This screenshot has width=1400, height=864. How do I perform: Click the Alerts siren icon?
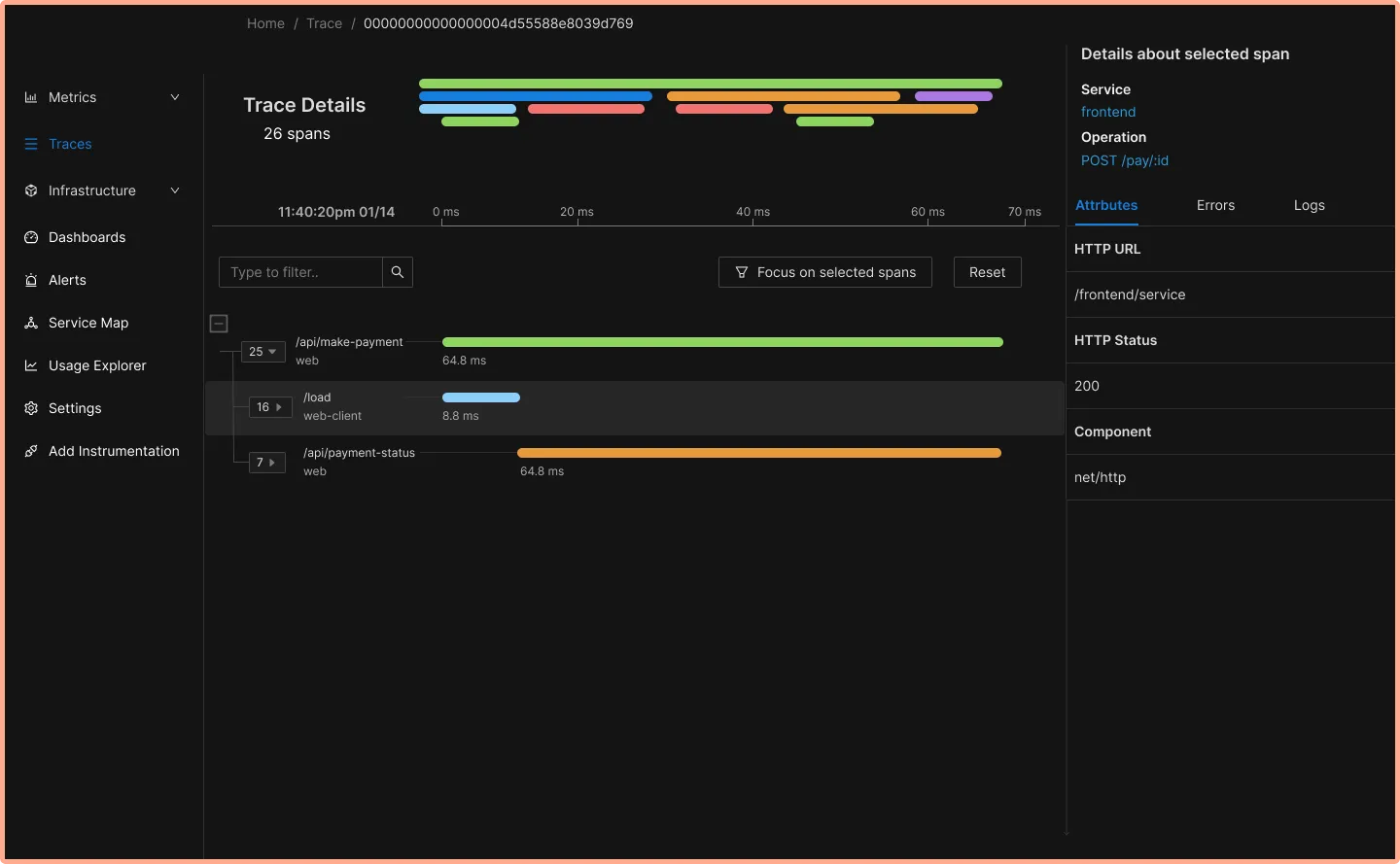[x=31, y=280]
